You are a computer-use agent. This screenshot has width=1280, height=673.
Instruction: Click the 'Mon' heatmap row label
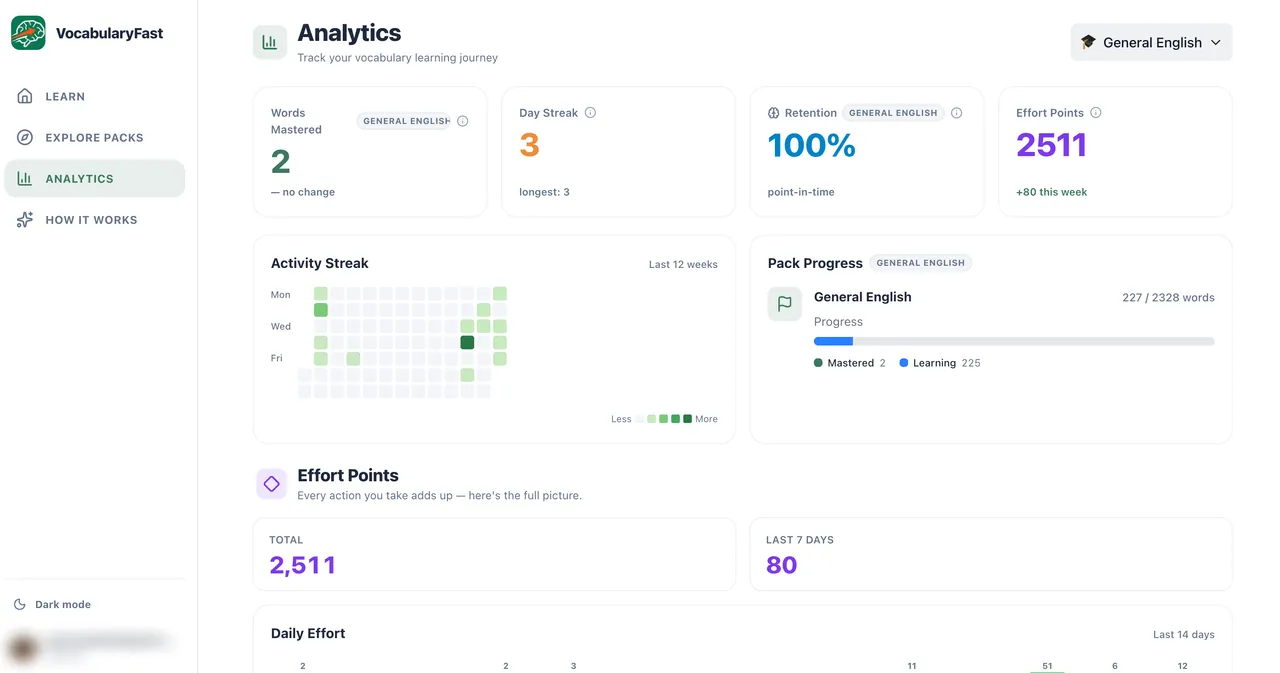[x=281, y=295]
